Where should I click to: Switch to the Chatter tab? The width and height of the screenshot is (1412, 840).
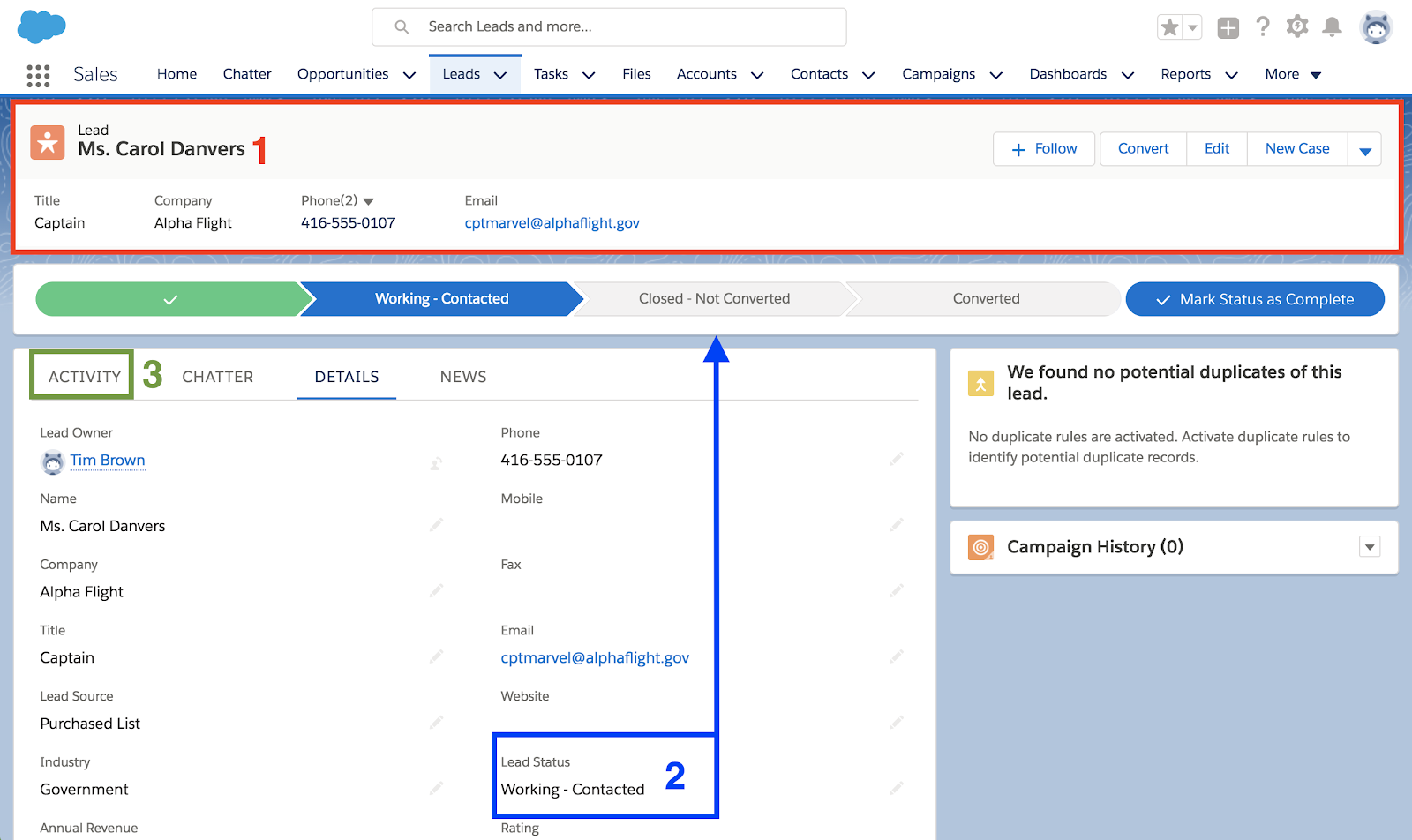point(217,377)
